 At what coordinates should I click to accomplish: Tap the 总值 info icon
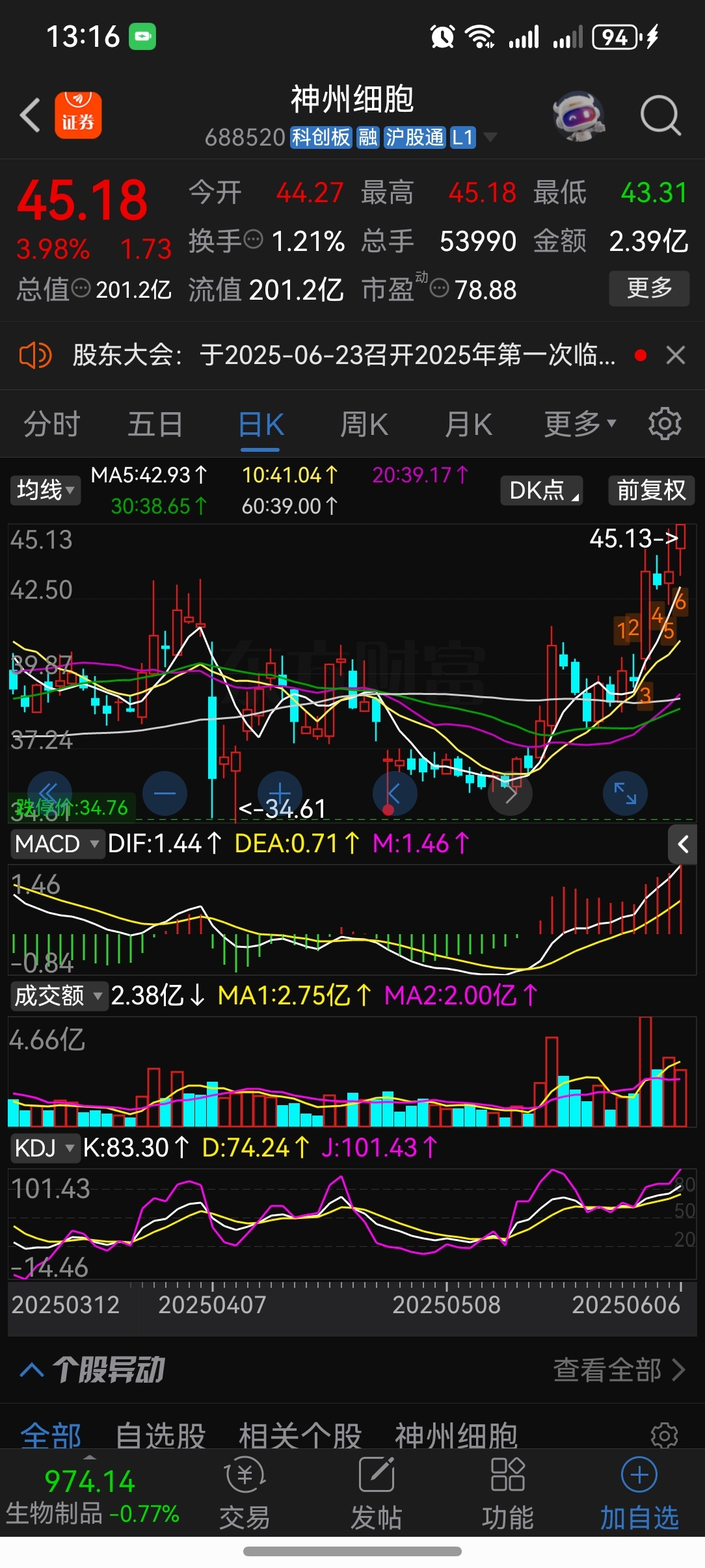(81, 288)
